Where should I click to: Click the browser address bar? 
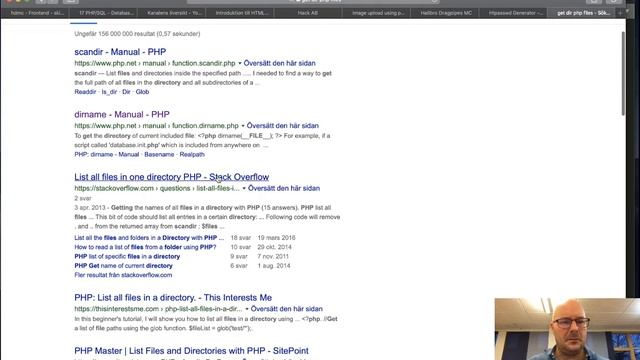tap(313, 1)
